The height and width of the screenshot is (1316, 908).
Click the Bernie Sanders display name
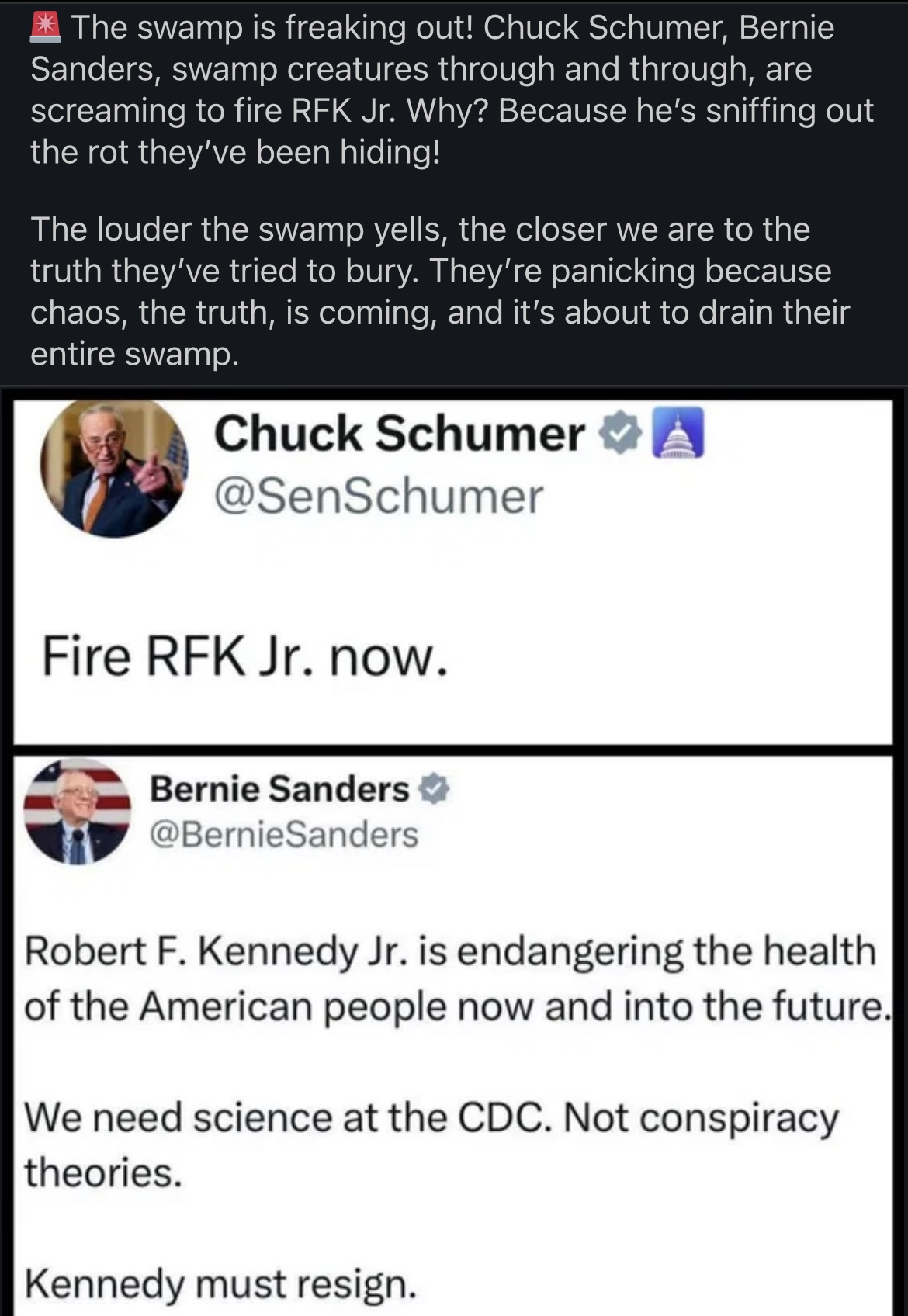pos(279,789)
